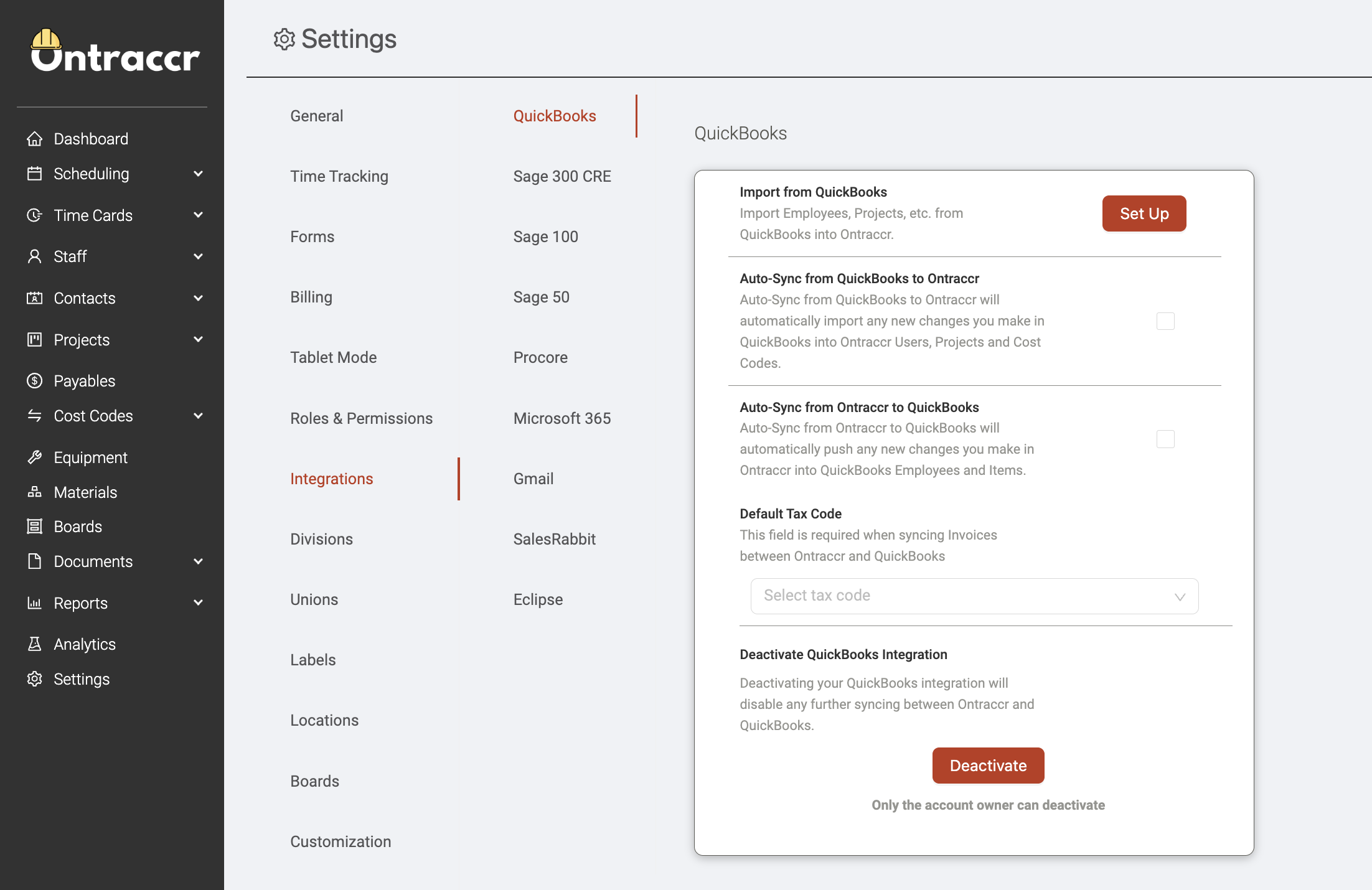The height and width of the screenshot is (890, 1372).
Task: Click the Ontraccr hard-hat logo
Action: pyautogui.click(x=115, y=51)
